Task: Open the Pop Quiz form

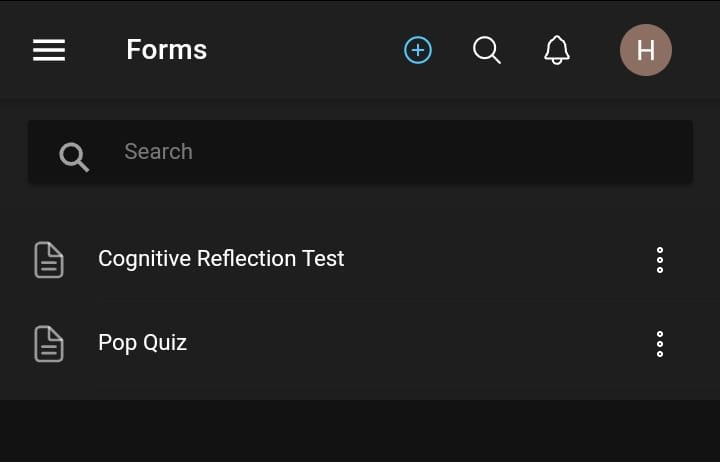Action: pos(142,343)
